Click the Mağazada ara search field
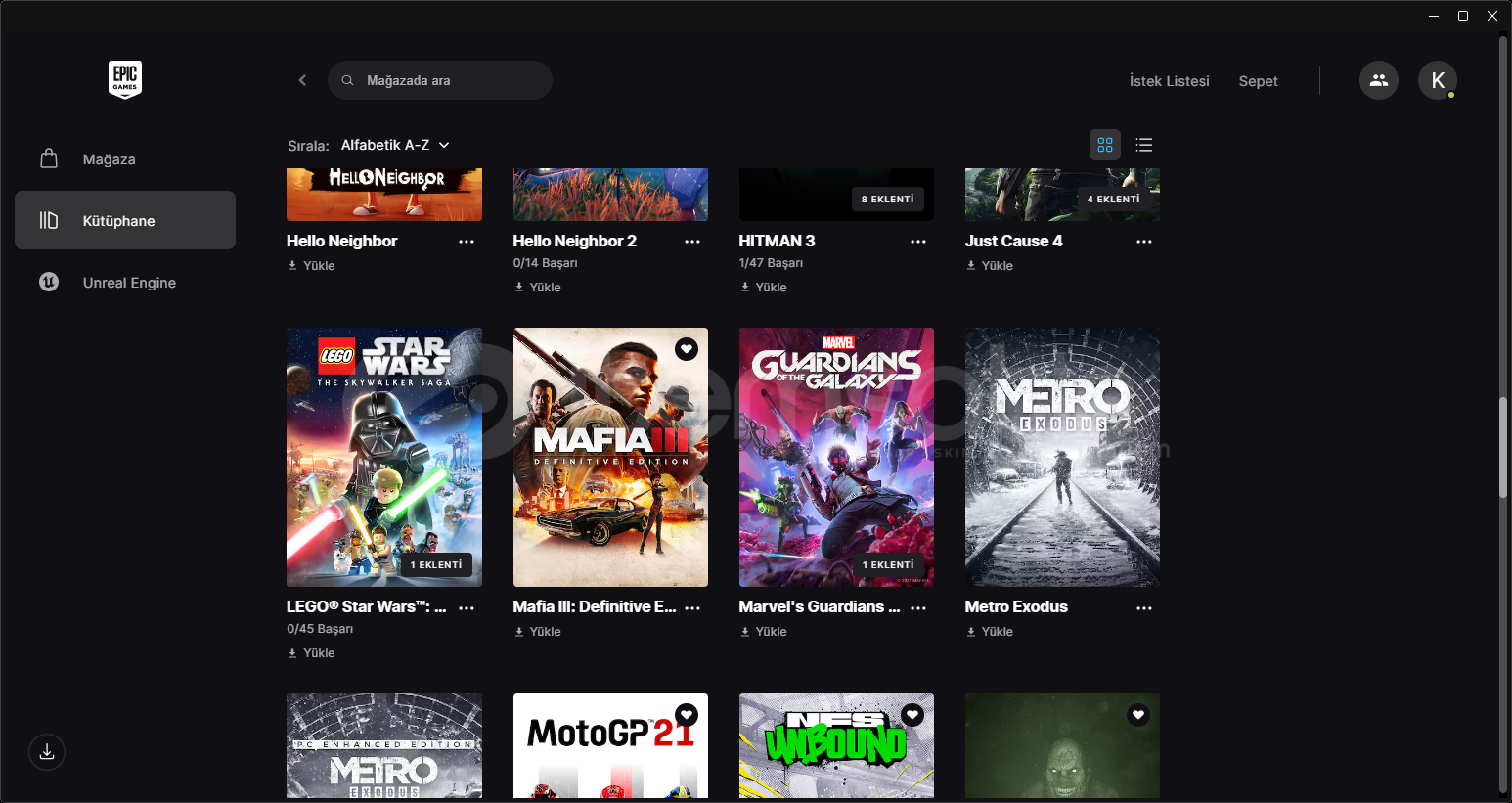1512x803 pixels. [x=440, y=80]
